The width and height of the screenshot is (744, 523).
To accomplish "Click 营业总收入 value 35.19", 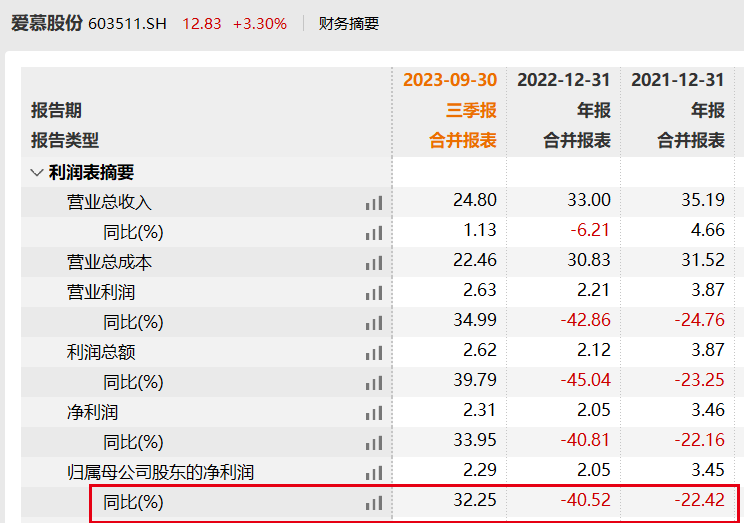I will [703, 200].
